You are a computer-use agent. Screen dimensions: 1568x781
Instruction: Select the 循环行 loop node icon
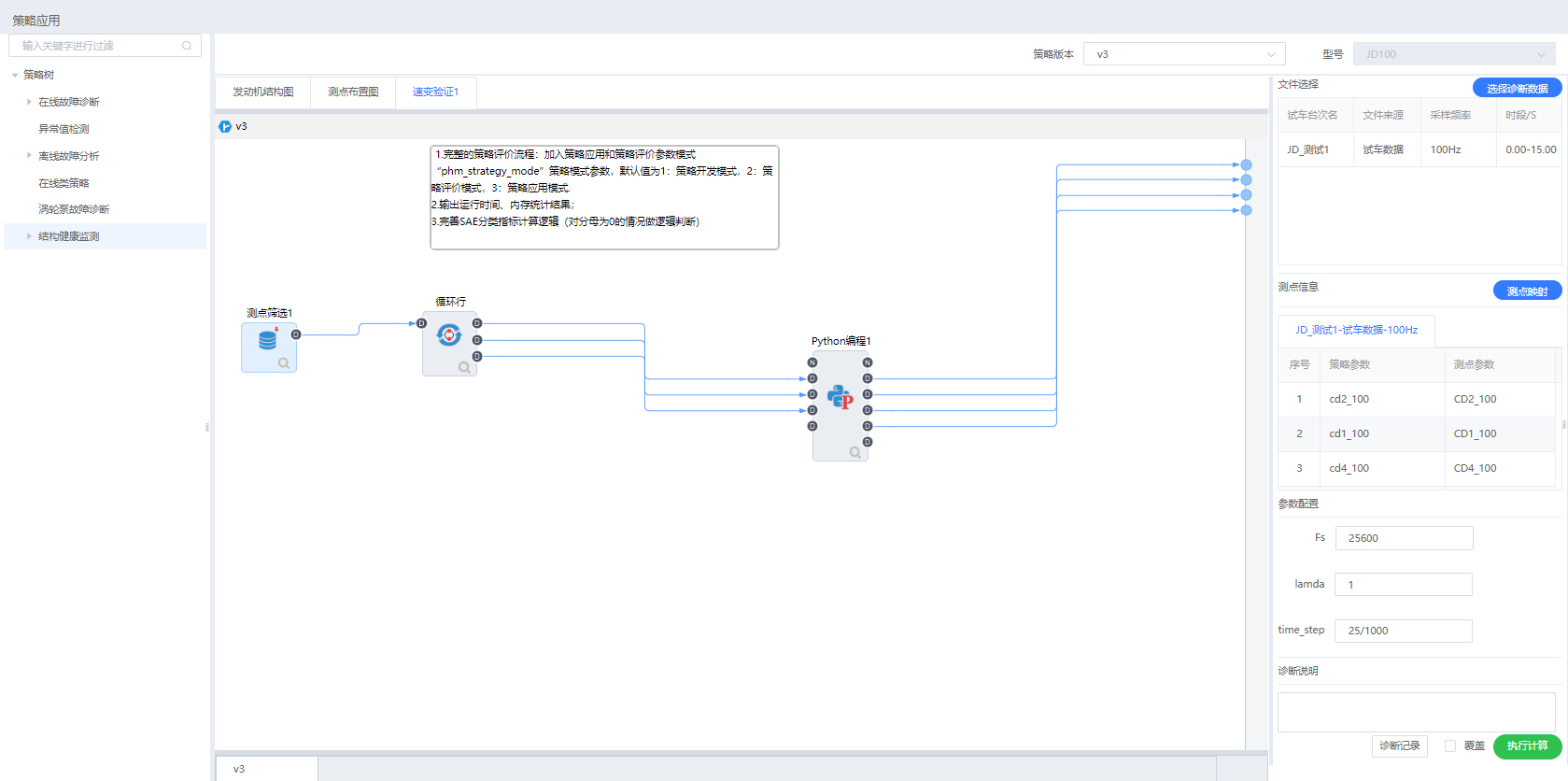(x=449, y=335)
